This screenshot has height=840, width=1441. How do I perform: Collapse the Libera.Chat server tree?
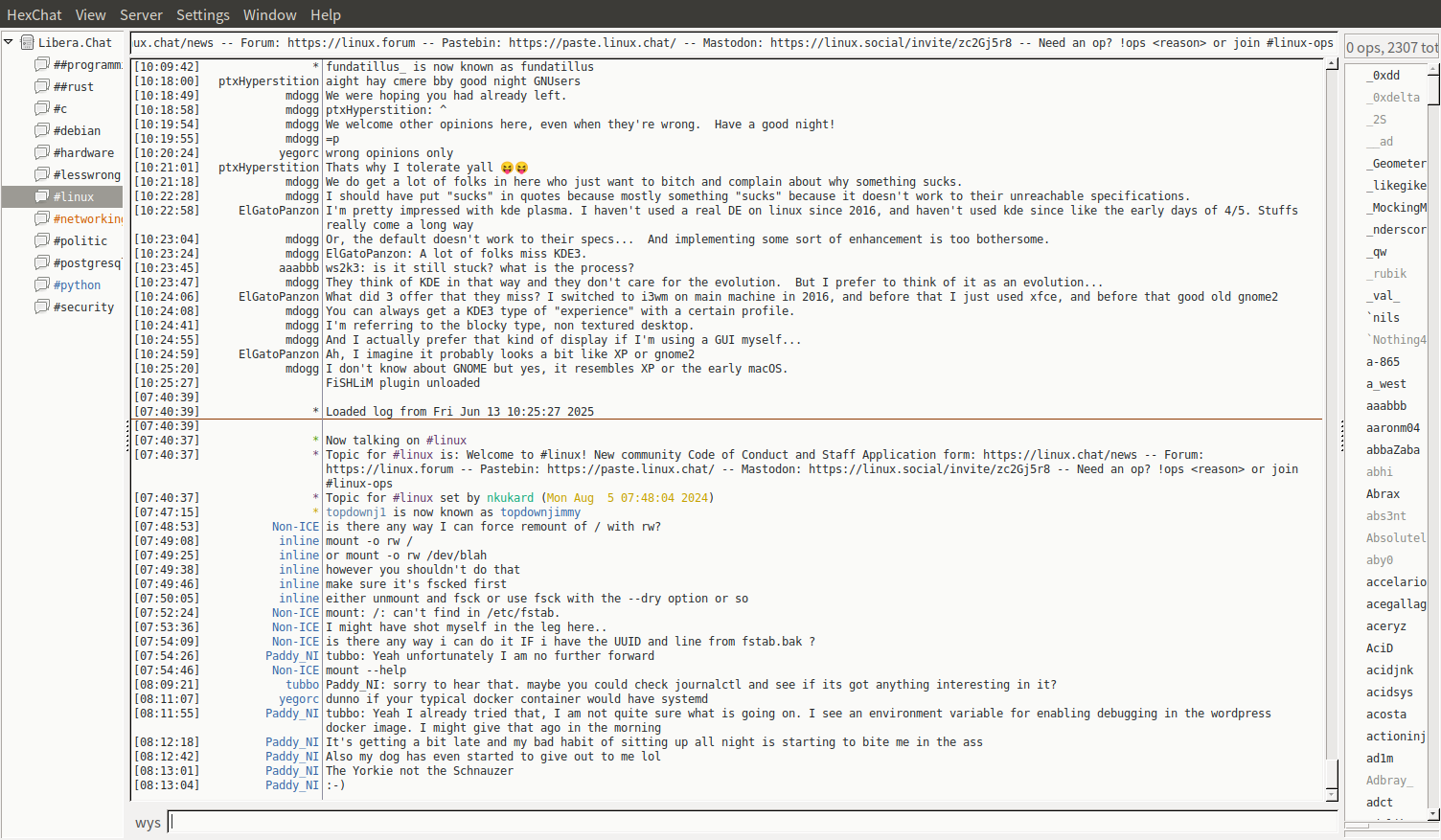[9, 42]
